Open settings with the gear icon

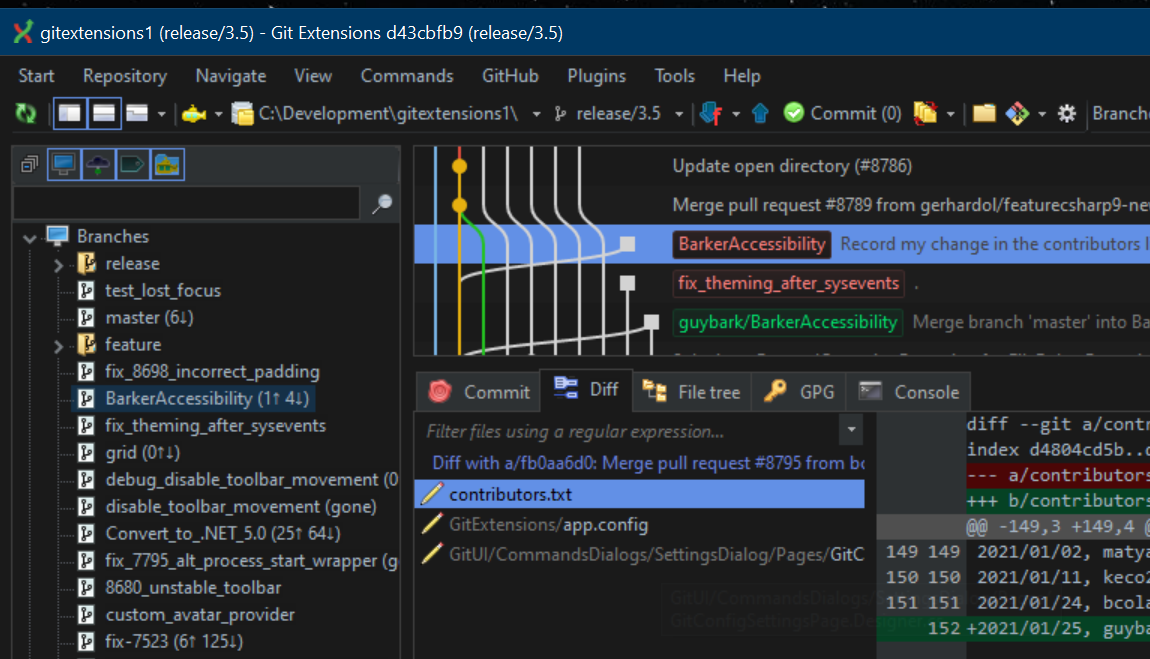pos(1066,114)
